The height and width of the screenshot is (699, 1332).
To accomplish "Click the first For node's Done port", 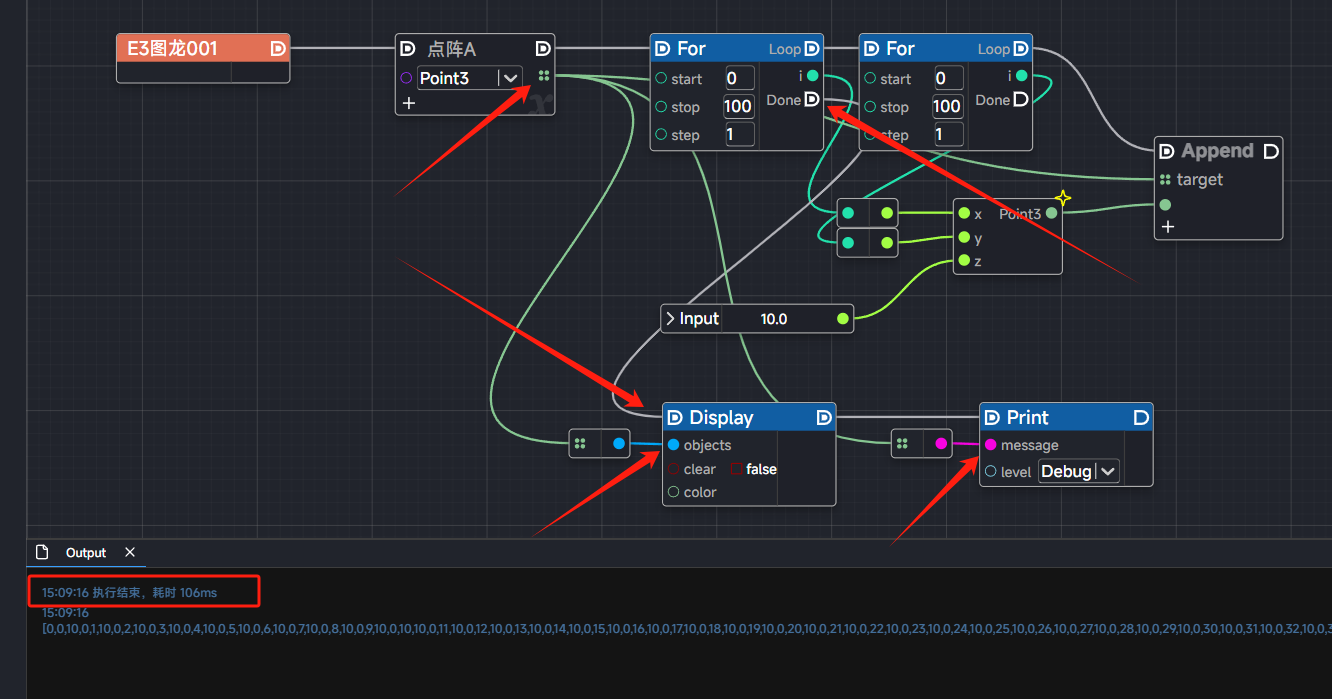I will 812,99.
